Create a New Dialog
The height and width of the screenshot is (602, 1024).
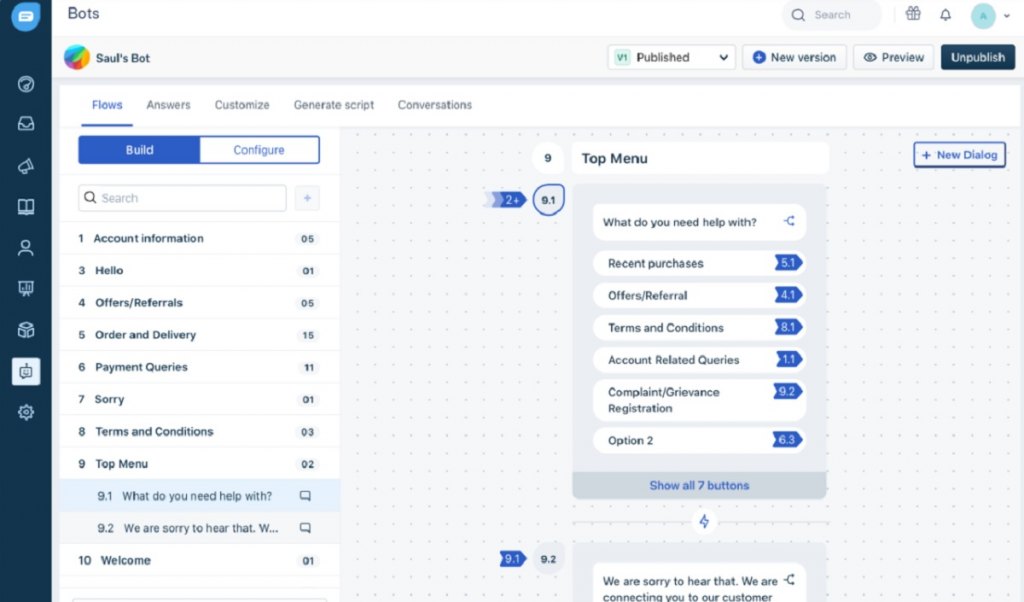tap(958, 154)
